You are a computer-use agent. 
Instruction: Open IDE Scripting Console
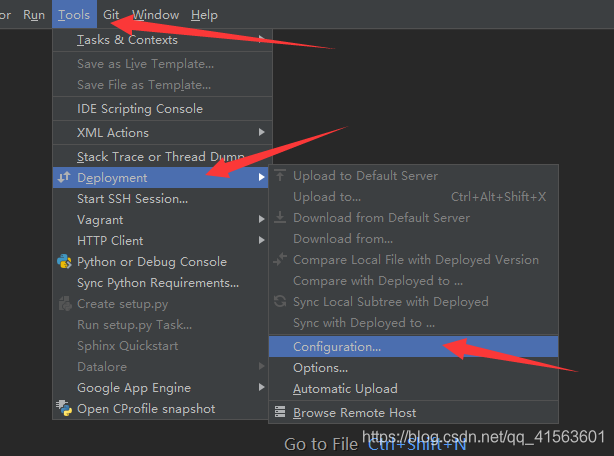(x=163, y=109)
